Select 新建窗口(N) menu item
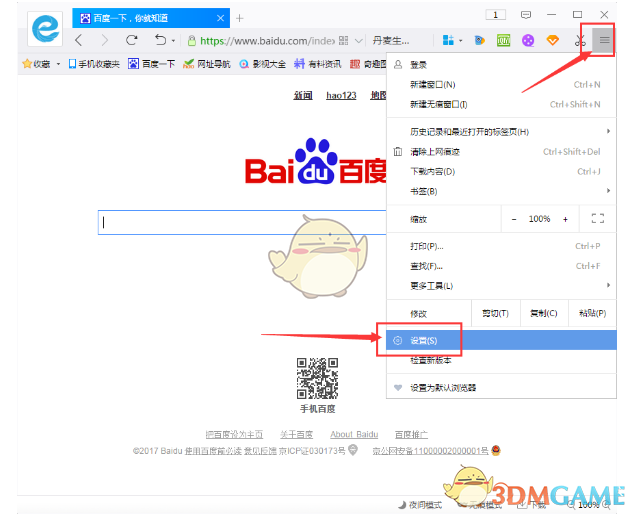 (501, 84)
